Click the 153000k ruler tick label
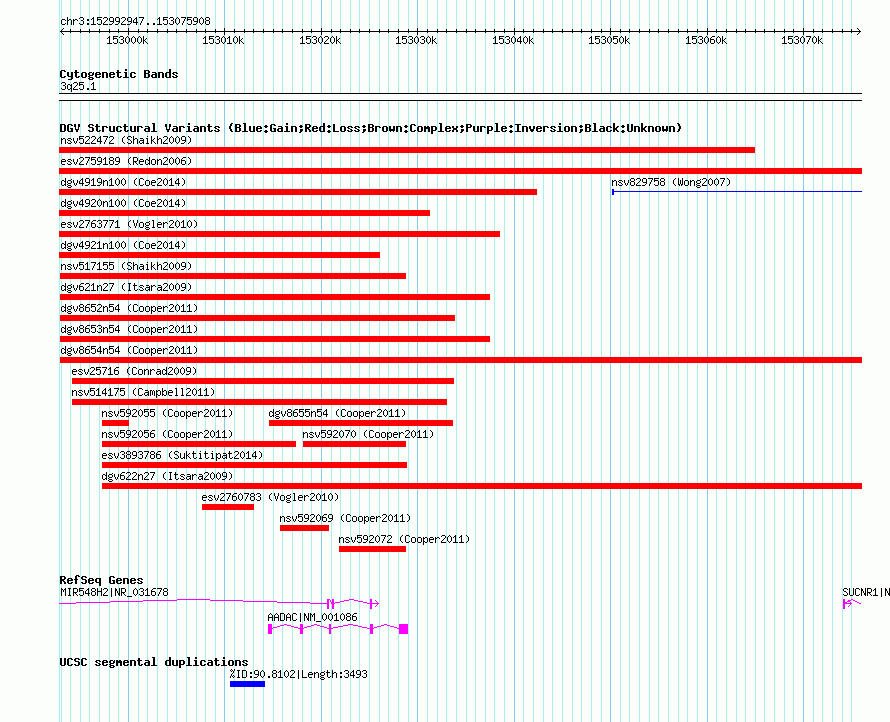 coord(127,40)
